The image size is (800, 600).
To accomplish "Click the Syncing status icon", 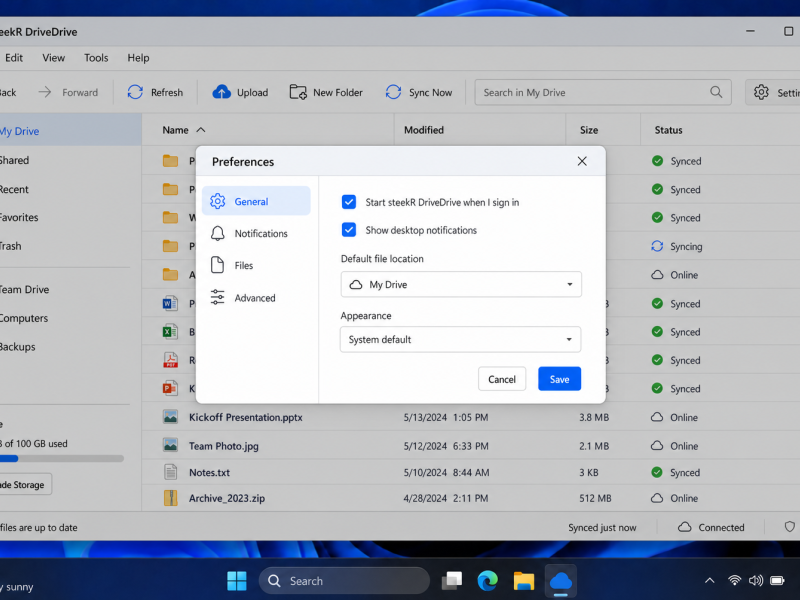I will click(x=657, y=246).
